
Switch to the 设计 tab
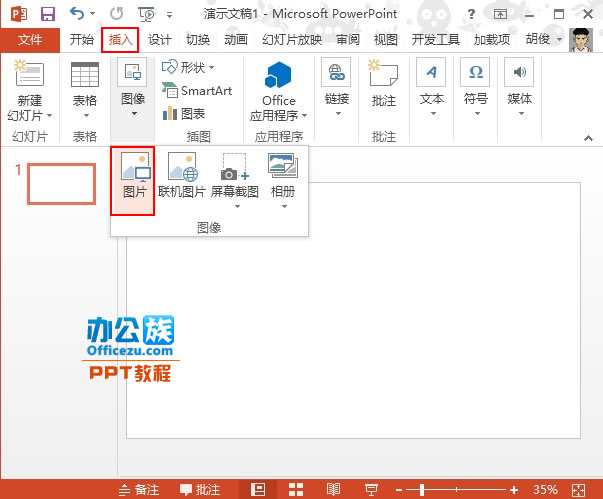point(159,39)
